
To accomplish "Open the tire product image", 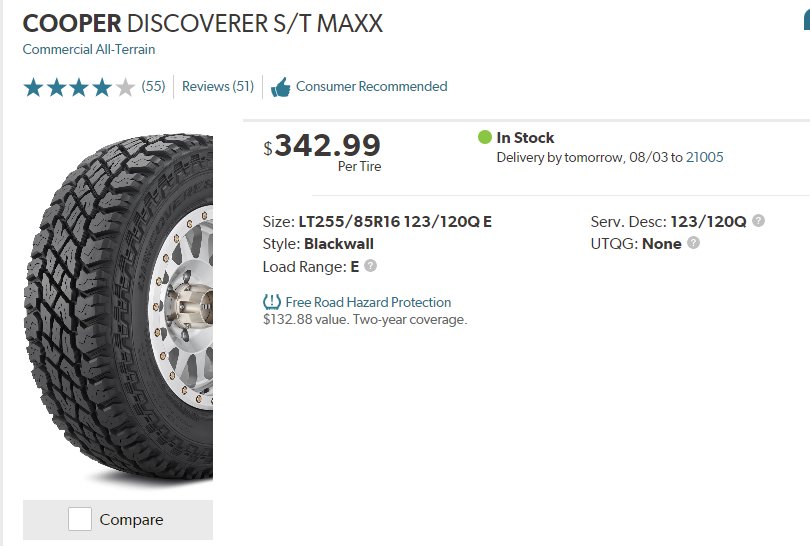I will (x=118, y=306).
